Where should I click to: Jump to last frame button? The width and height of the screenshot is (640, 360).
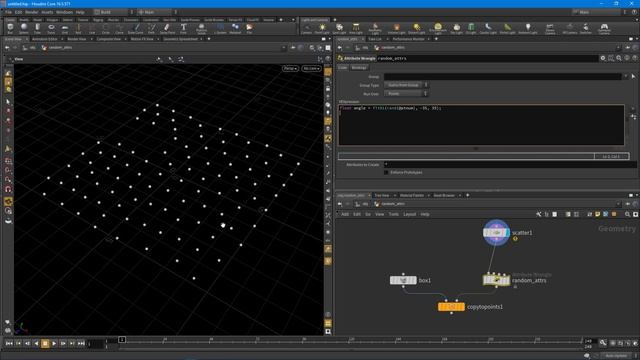point(81,344)
